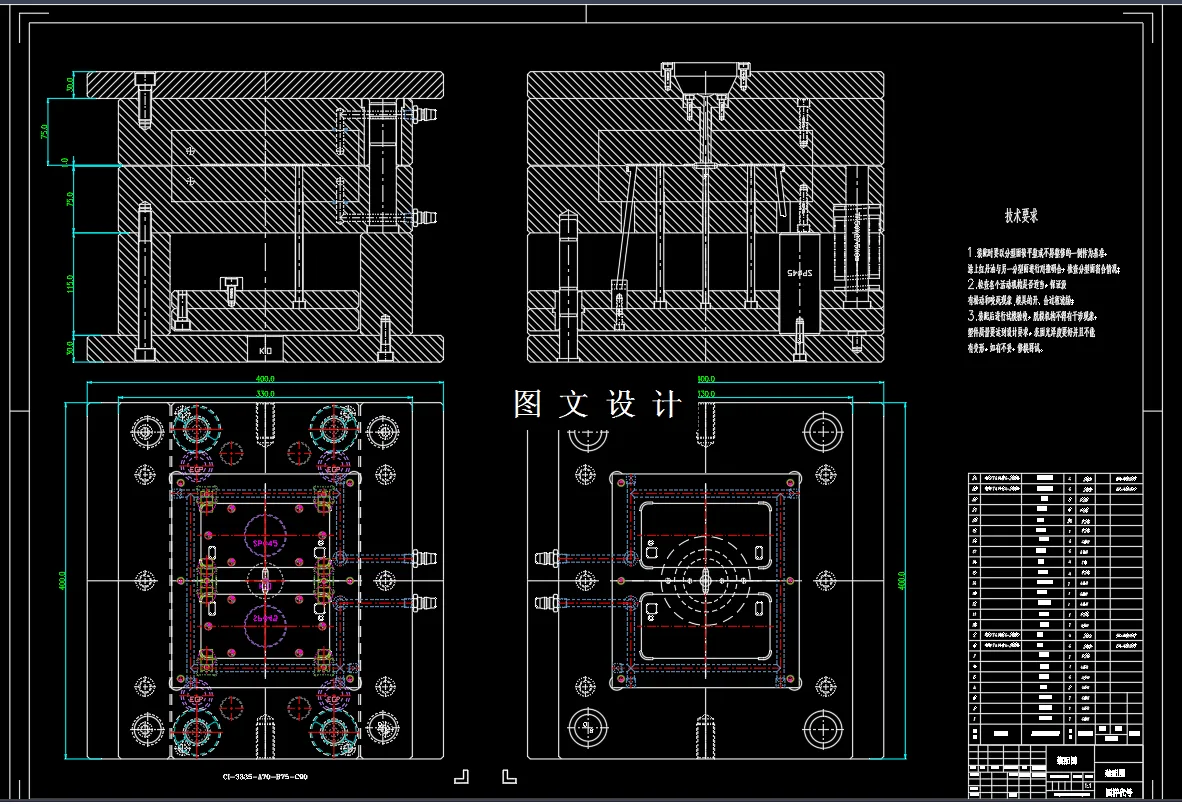Click the topmost 30.0 plate thickness dimension
Viewport: 1182px width, 805px height.
pos(70,84)
